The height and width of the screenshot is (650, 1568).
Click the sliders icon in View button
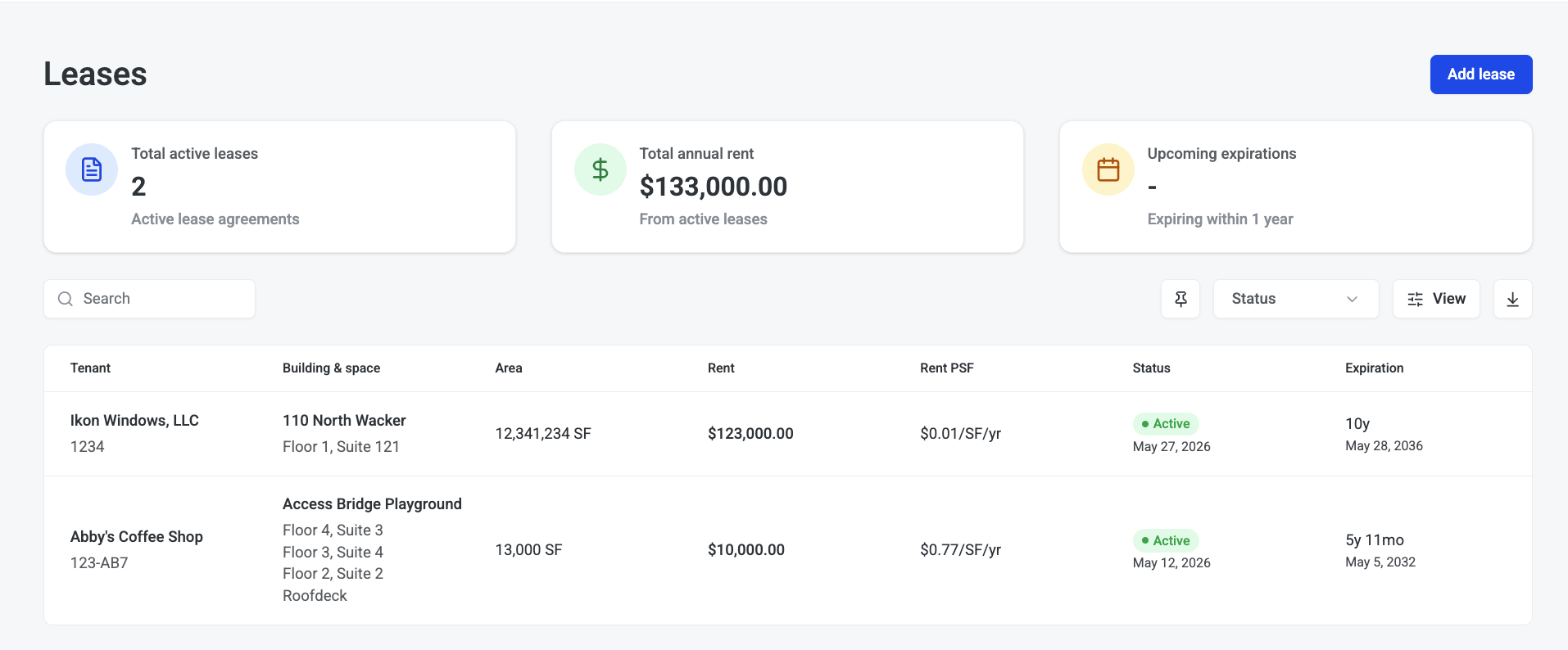click(x=1416, y=299)
